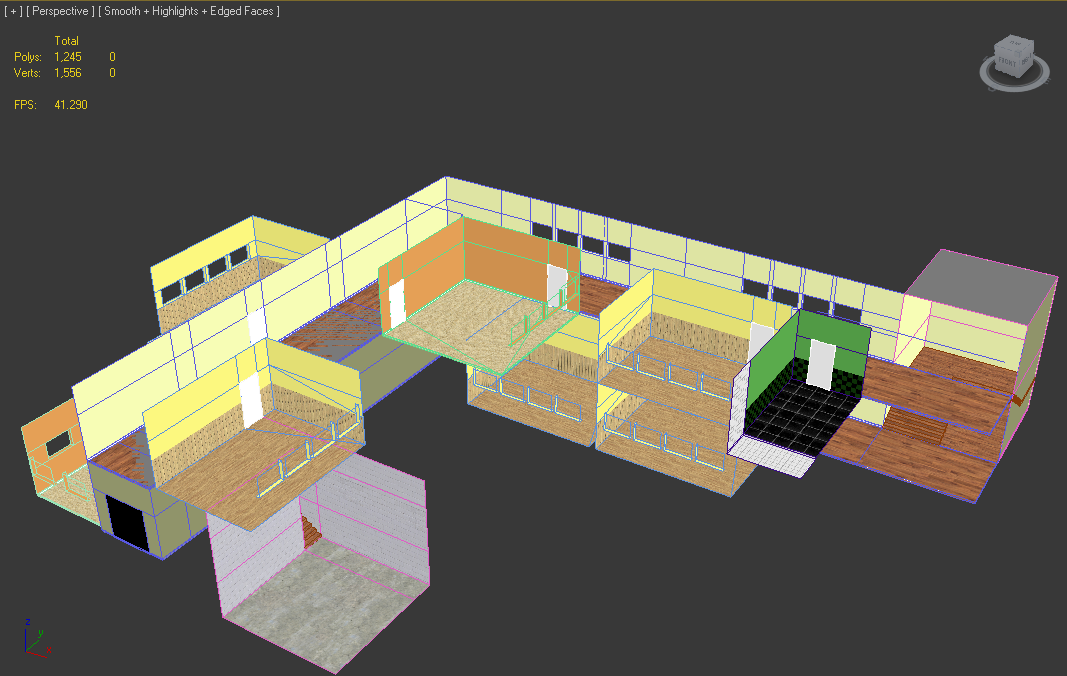Image resolution: width=1067 pixels, height=676 pixels.
Task: Select the white door in green wall
Action: (x=822, y=364)
